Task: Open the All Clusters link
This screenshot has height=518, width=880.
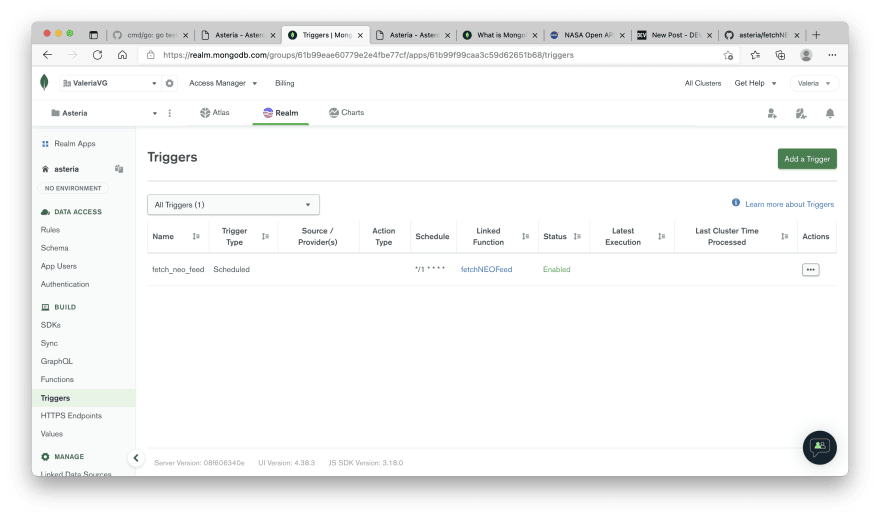Action: [703, 83]
